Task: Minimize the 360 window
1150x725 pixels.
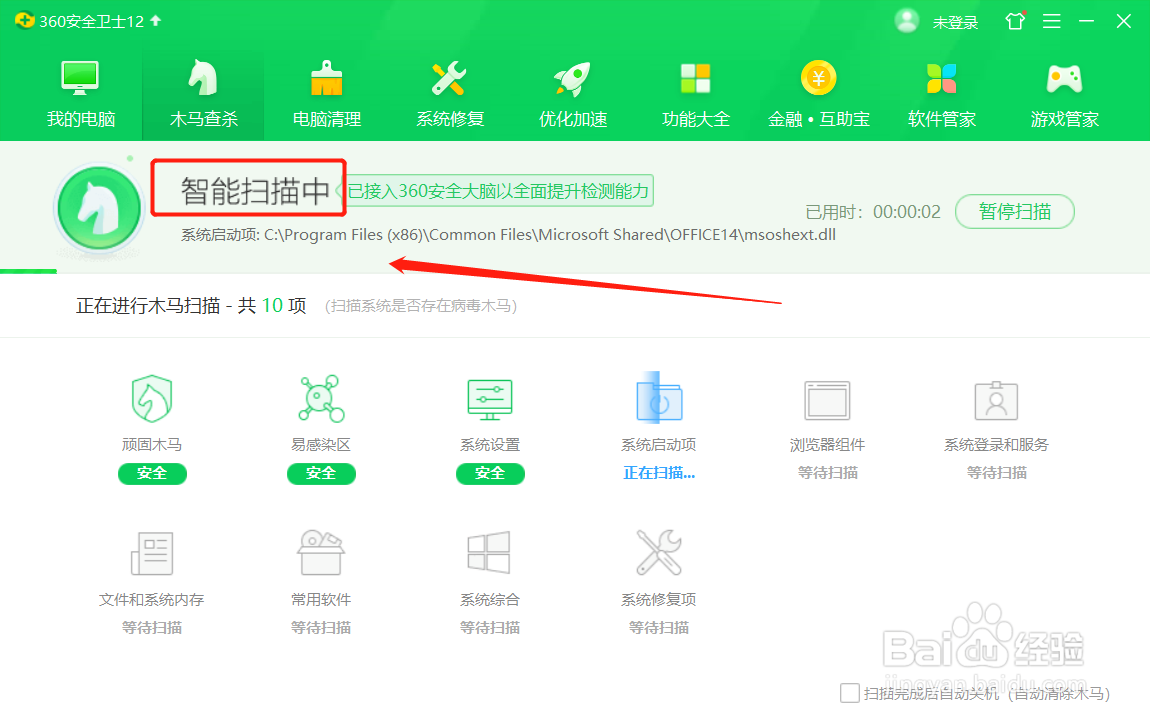Action: point(1087,21)
